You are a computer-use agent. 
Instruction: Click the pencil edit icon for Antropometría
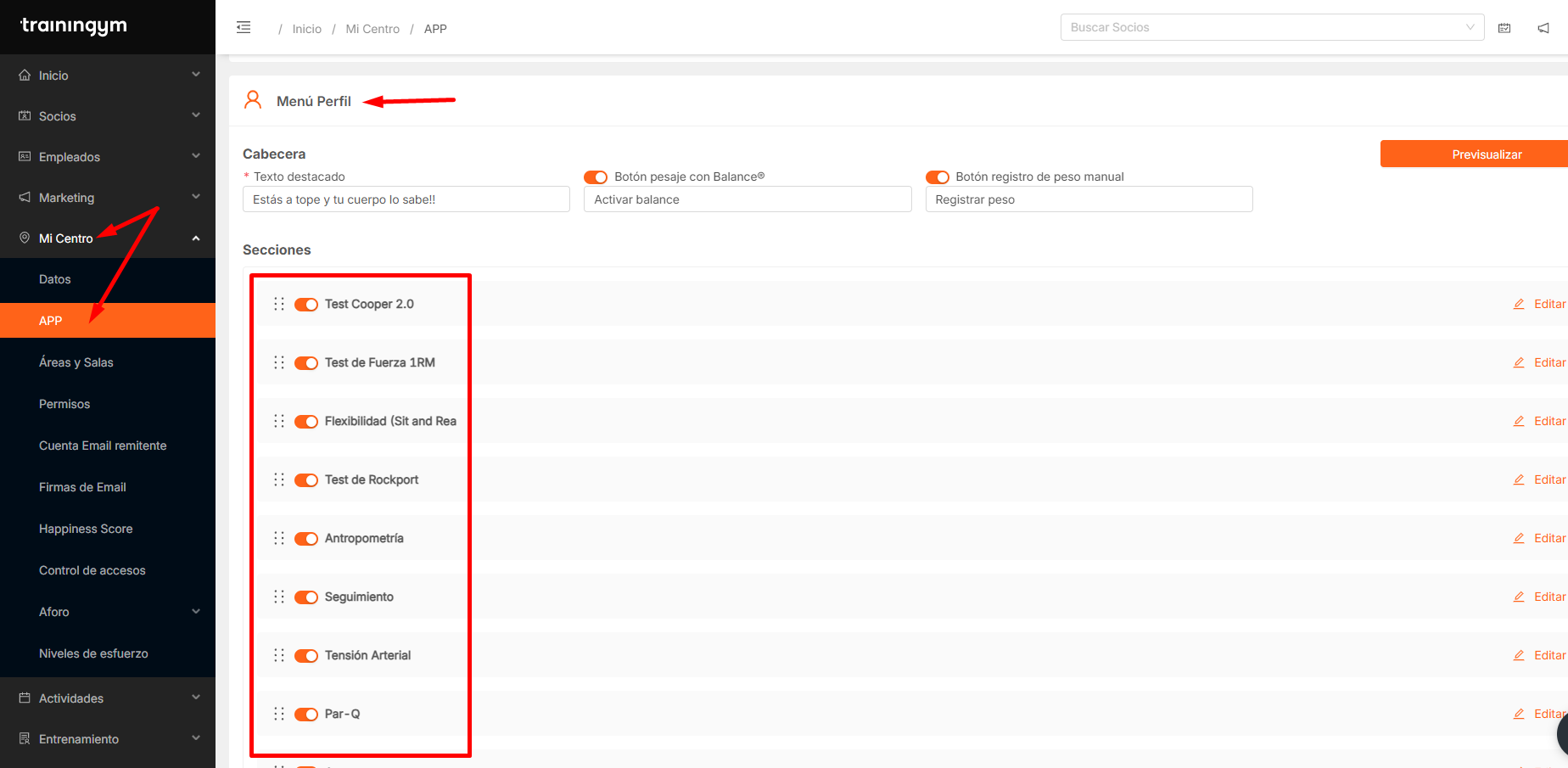coord(1519,538)
